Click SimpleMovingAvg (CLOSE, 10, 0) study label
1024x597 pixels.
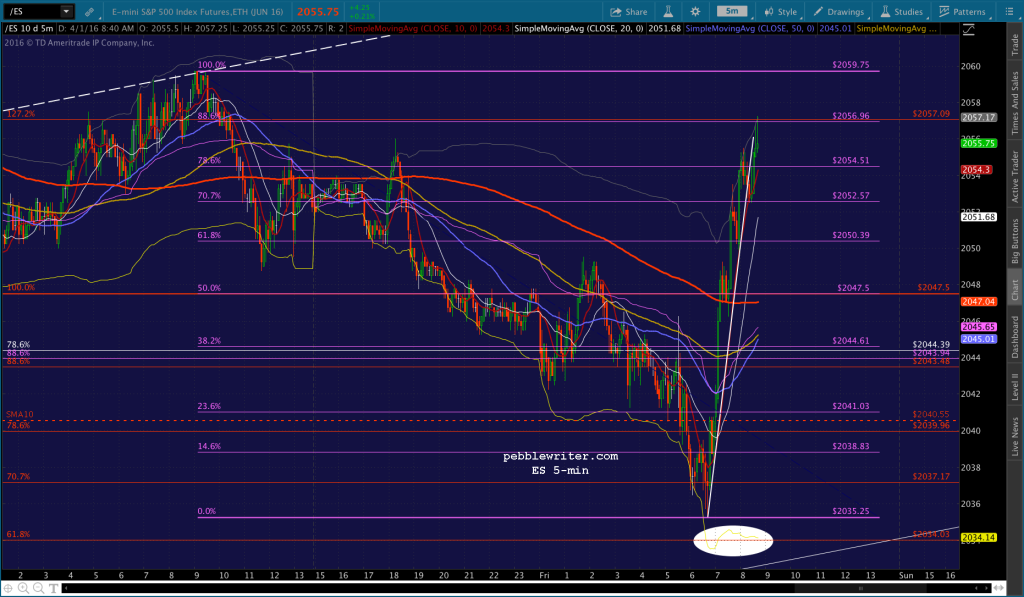[413, 29]
